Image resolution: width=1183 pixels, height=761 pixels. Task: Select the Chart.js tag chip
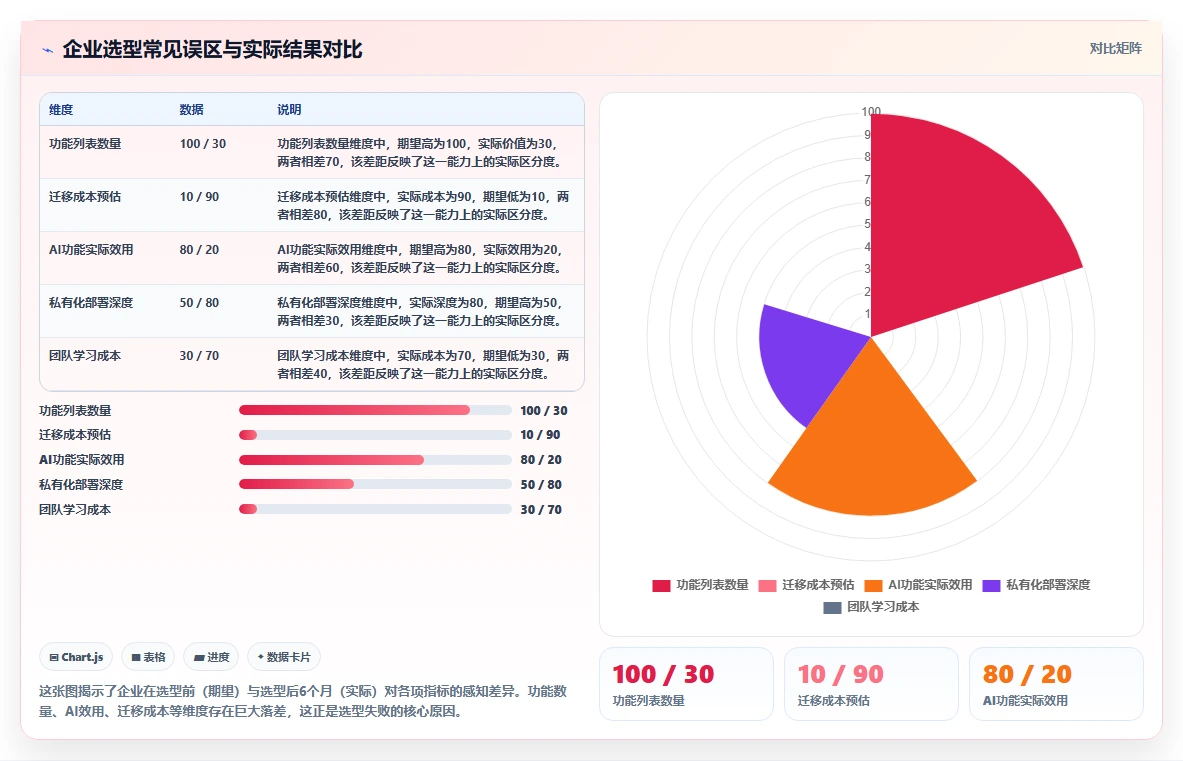(x=76, y=657)
